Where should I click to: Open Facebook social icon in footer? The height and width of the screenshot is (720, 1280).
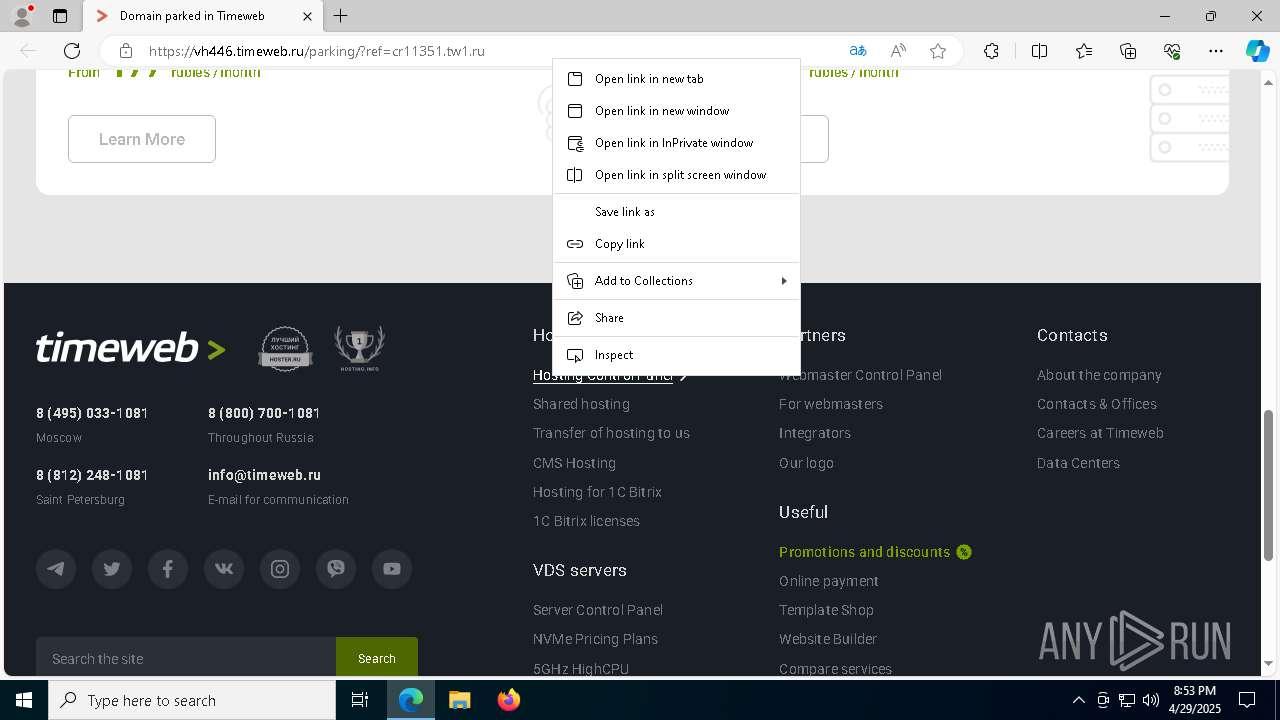point(168,569)
